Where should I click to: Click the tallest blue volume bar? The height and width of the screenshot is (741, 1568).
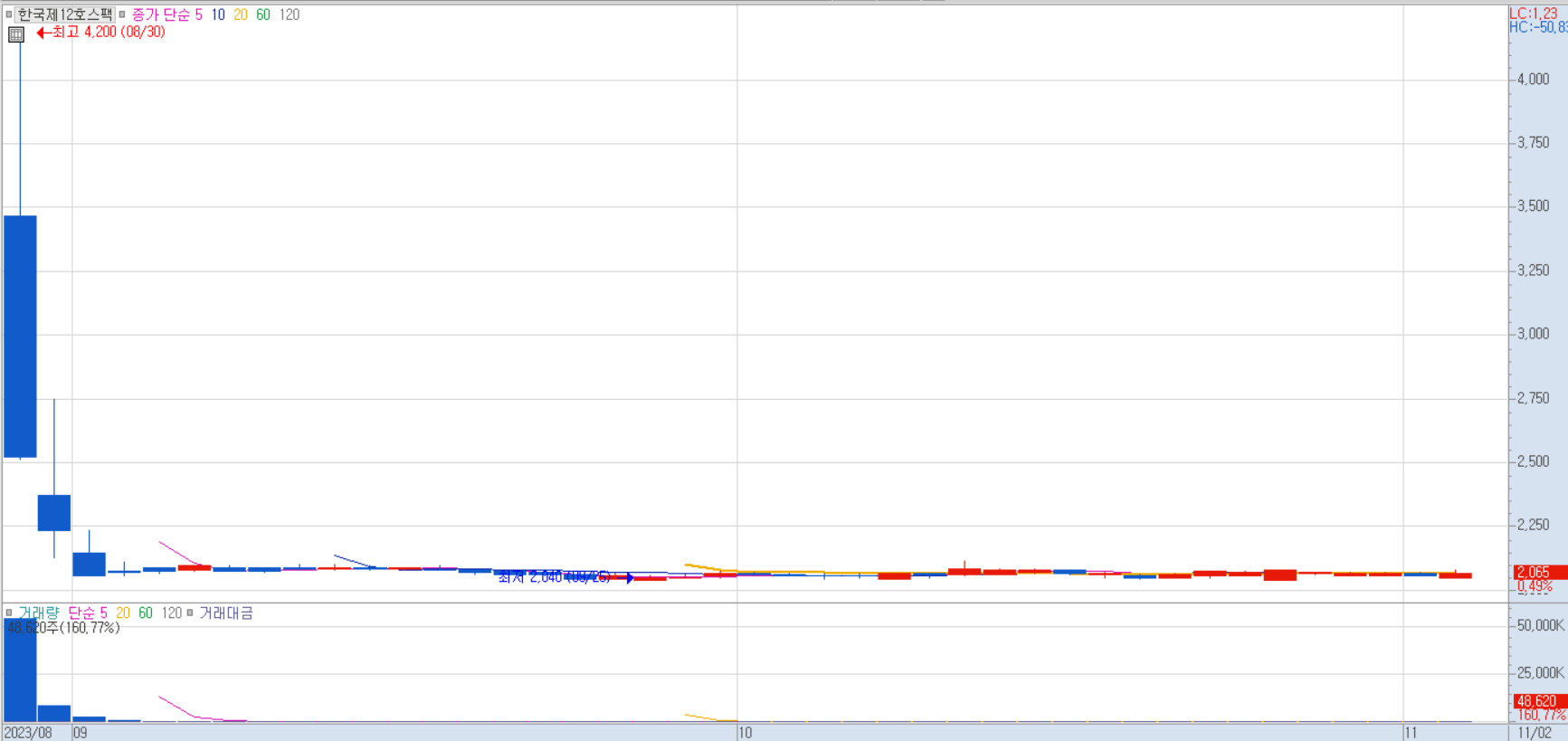(x=20, y=670)
